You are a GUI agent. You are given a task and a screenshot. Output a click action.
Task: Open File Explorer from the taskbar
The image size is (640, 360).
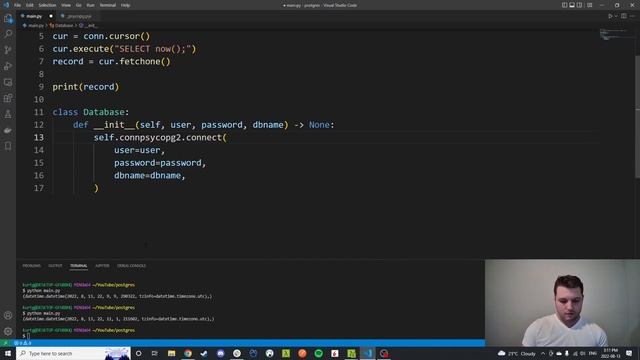[x=171, y=353]
